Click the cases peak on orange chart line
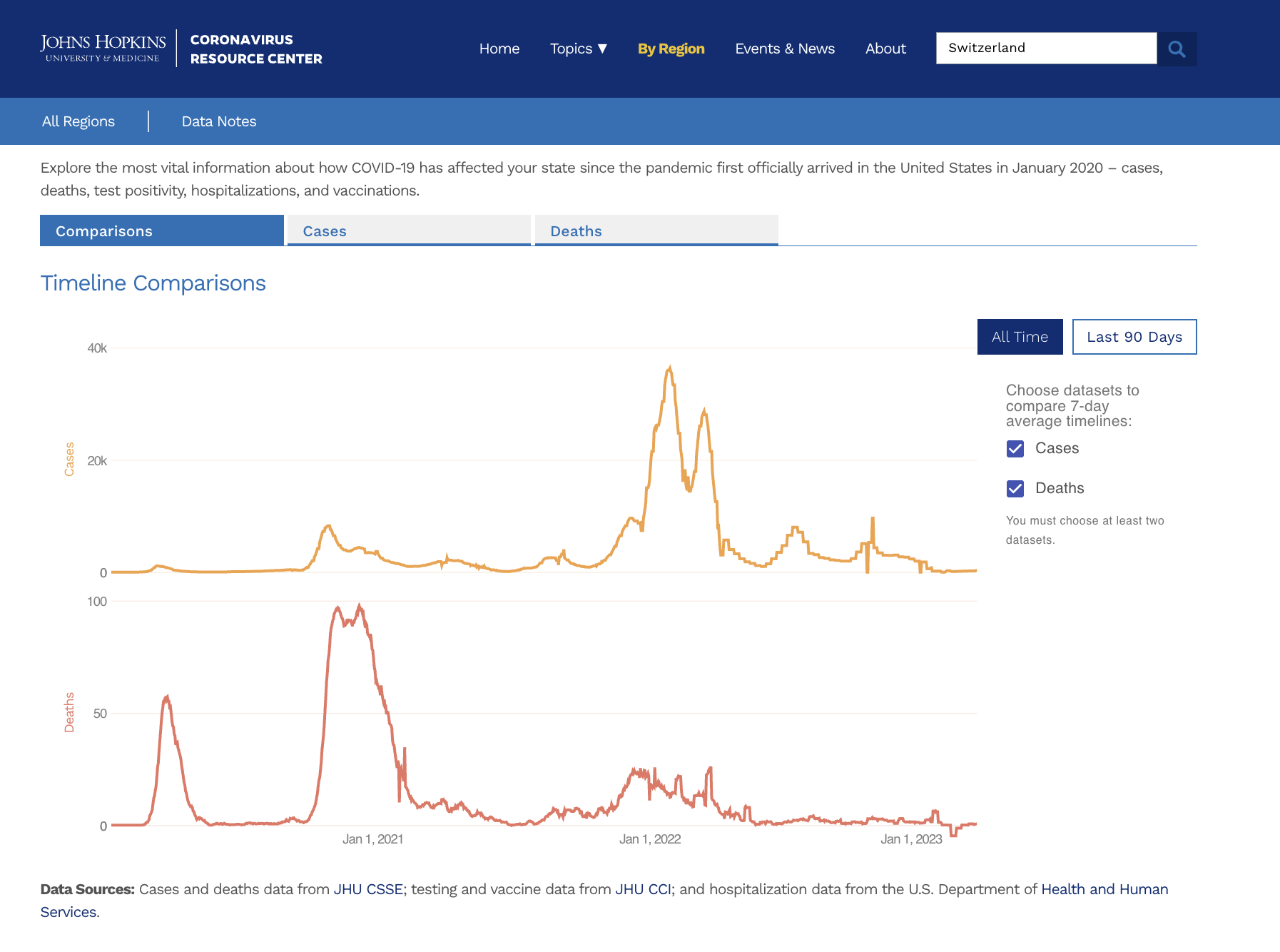This screenshot has width=1280, height=952. click(669, 368)
